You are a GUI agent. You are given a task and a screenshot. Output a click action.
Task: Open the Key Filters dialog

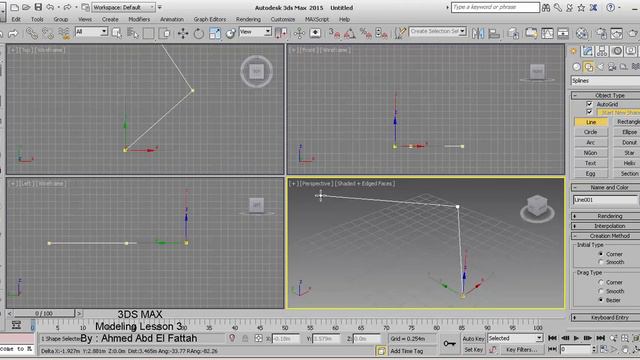(522, 350)
